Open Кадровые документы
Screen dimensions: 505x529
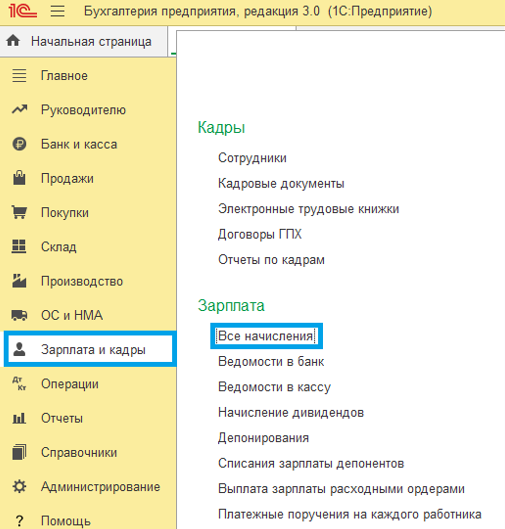pos(281,184)
